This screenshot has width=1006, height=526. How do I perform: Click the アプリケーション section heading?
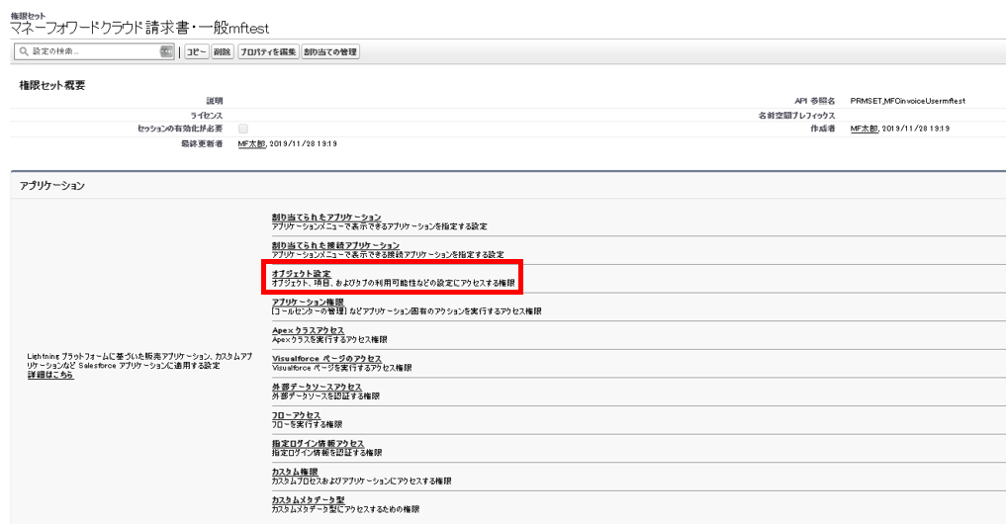point(52,185)
